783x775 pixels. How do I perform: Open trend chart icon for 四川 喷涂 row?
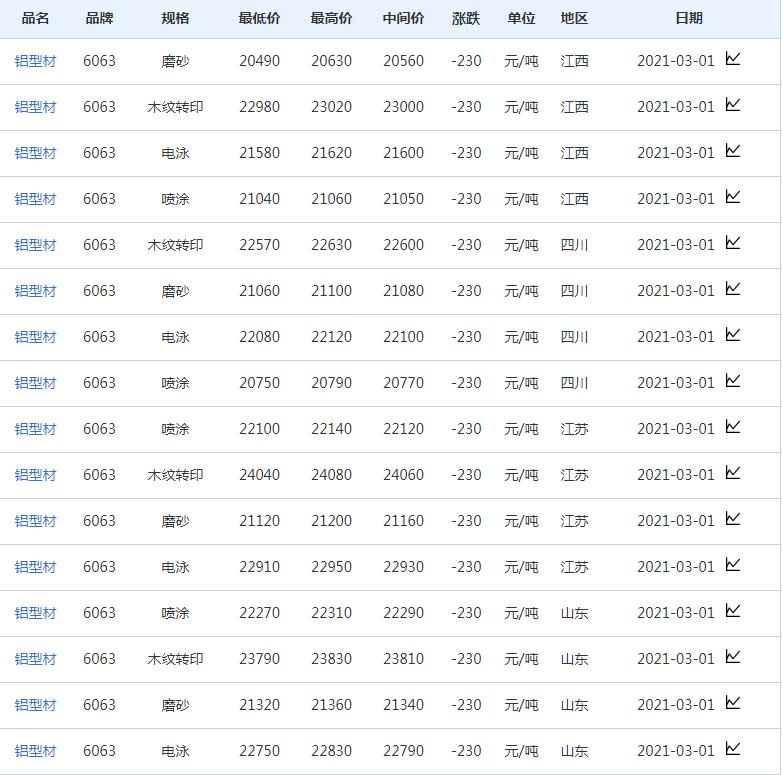733,381
